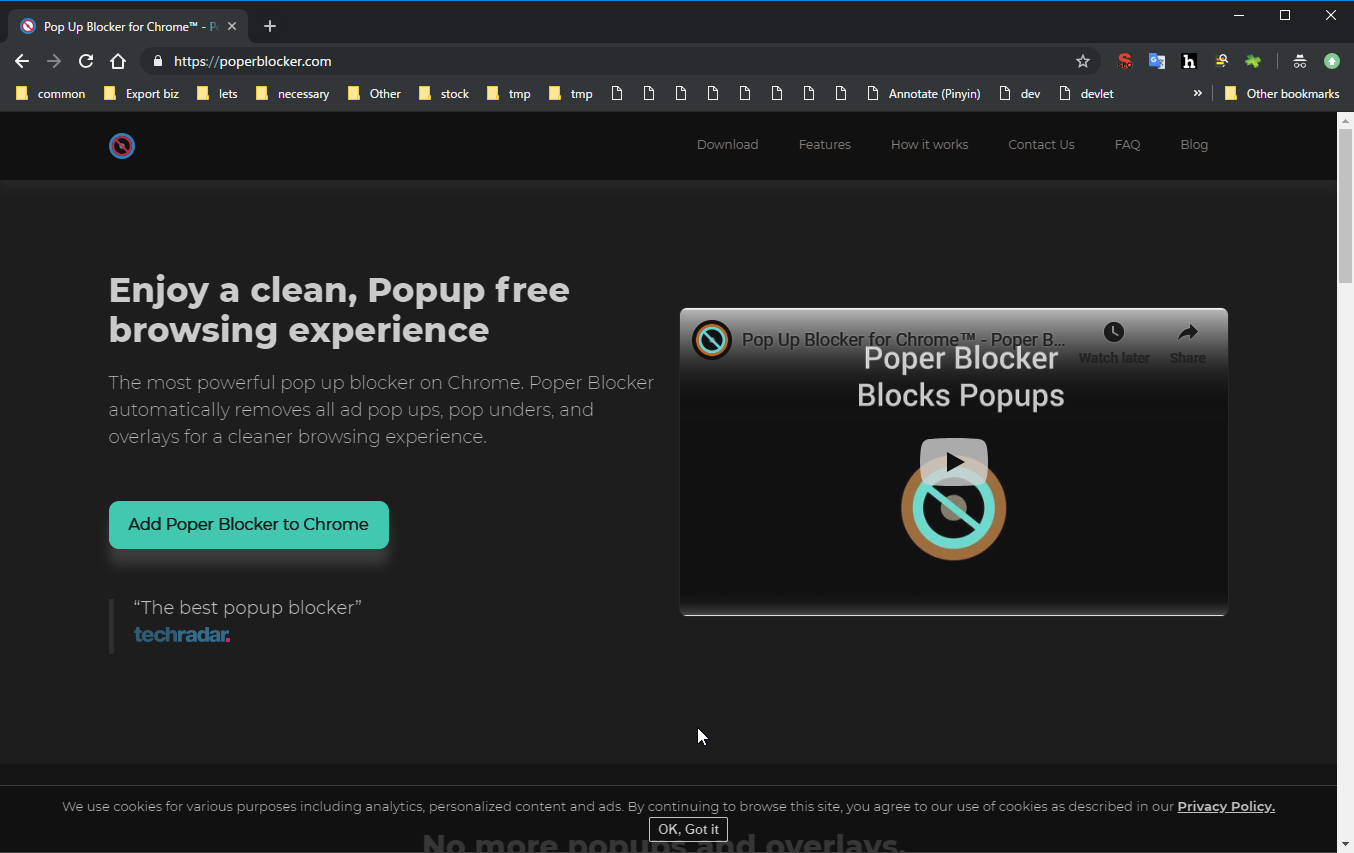
Task: Accept cookies with 'OK, Got it'
Action: (x=688, y=829)
